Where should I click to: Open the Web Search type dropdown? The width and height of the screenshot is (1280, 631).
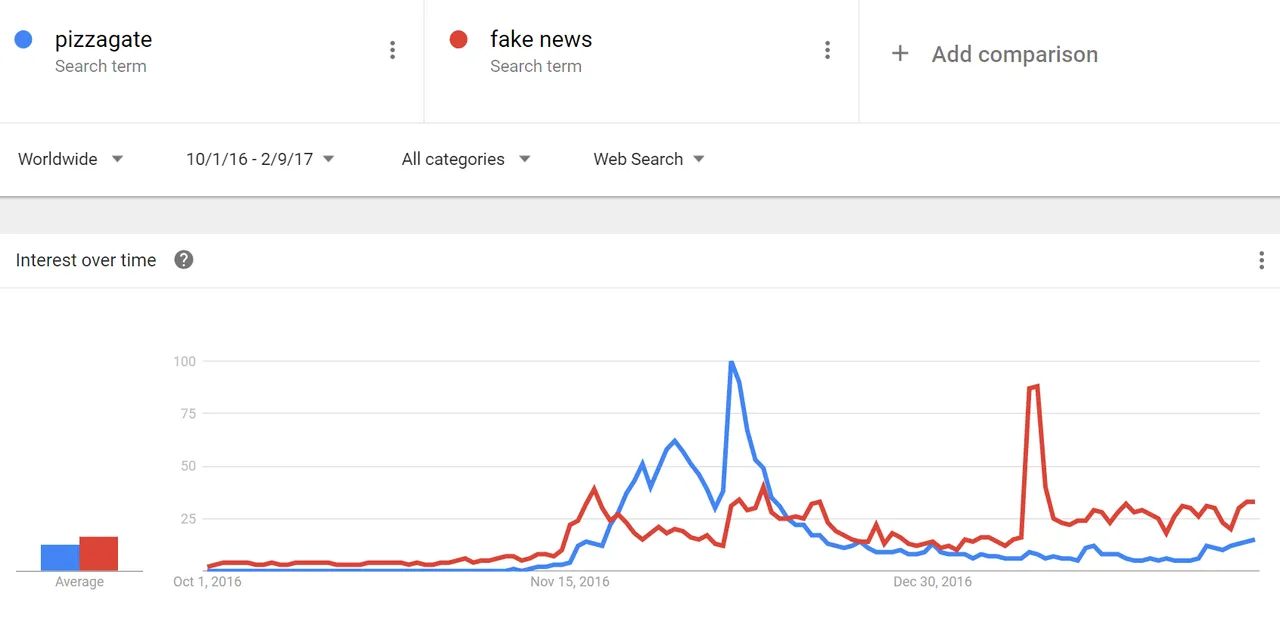(x=649, y=159)
